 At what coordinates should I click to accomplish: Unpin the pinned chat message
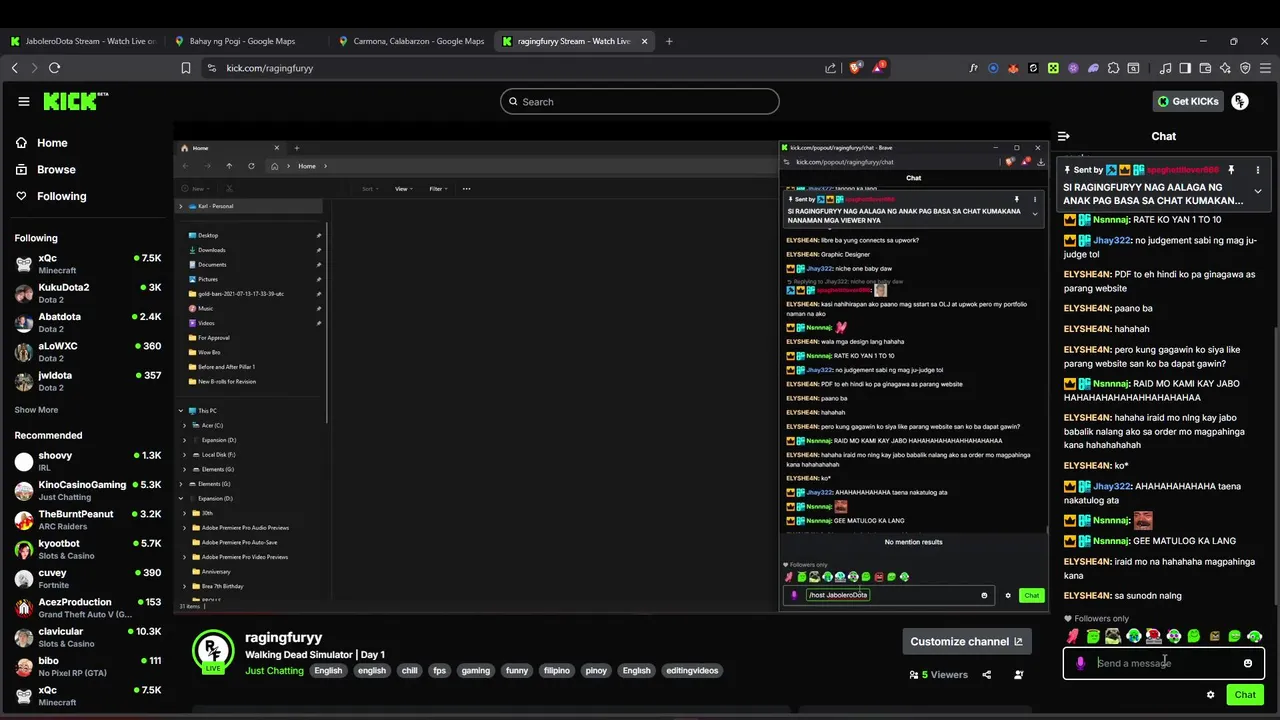pyautogui.click(x=1231, y=170)
